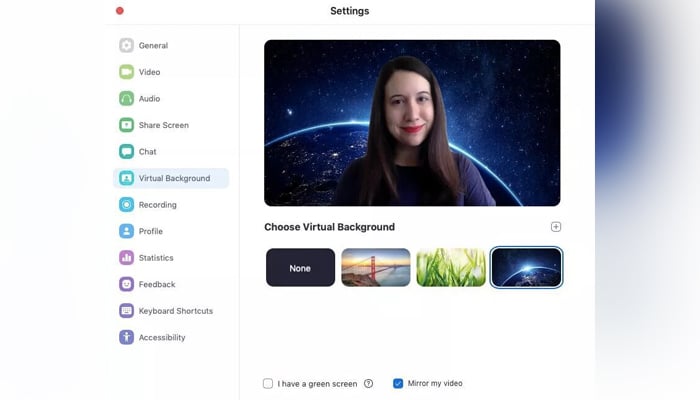Click the General gear icon
Image resolution: width=700 pixels, height=400 pixels.
click(x=126, y=45)
